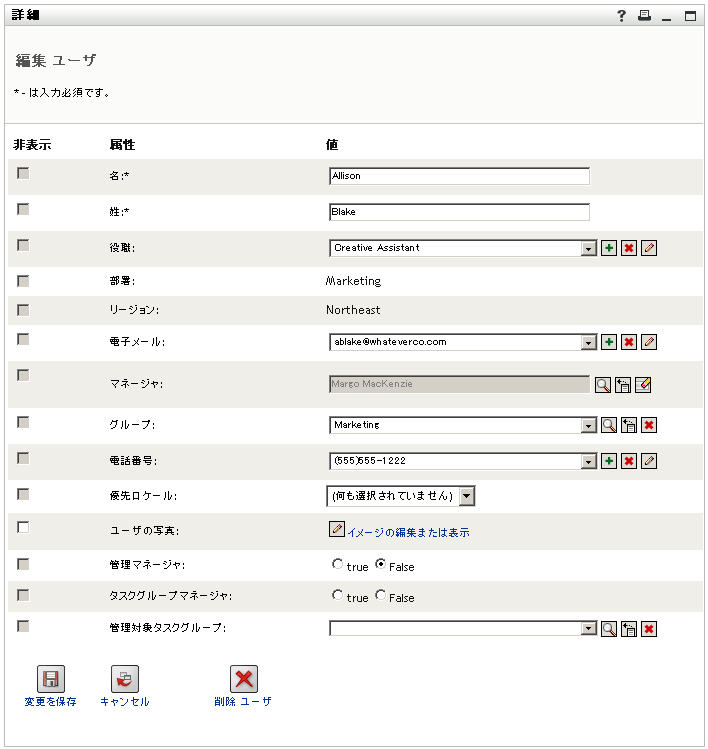Add a new 電話番号 value with plus icon
Screen dimensions: 708x749
[x=609, y=461]
